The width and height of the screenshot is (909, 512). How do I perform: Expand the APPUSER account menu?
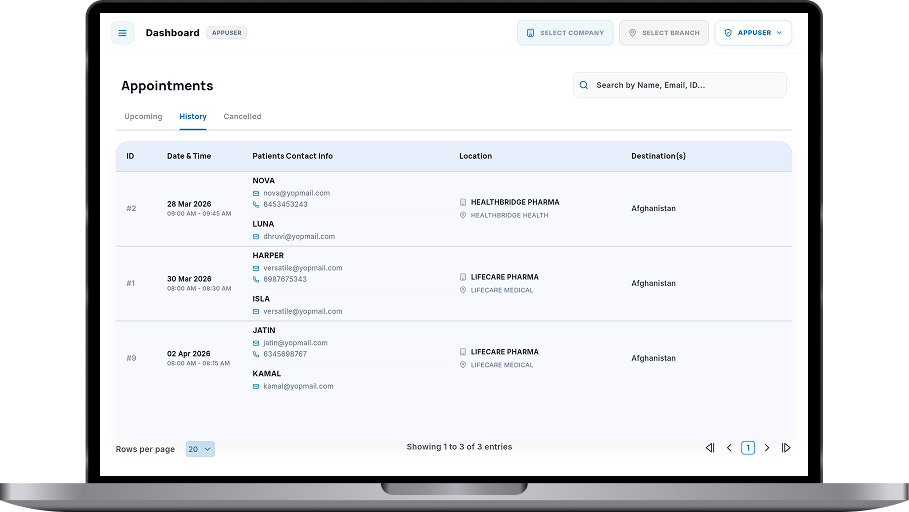coord(753,33)
